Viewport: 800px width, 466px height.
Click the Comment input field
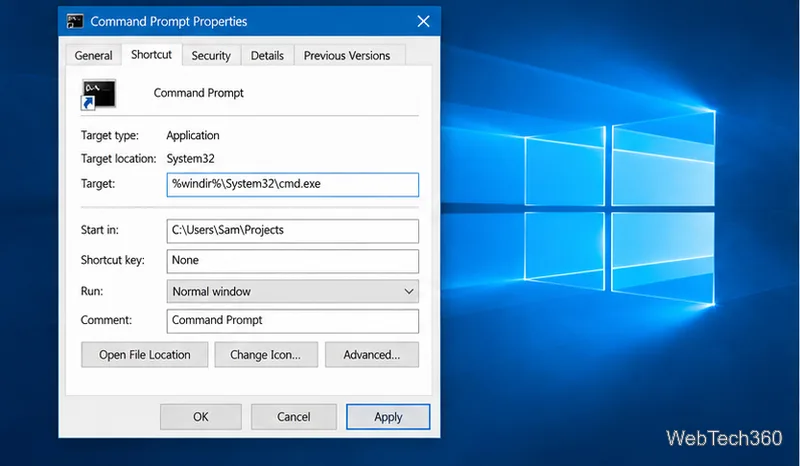pos(293,321)
